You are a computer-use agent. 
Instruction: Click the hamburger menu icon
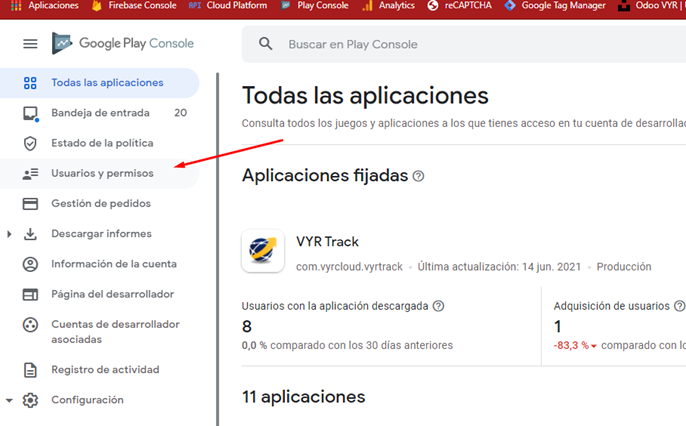click(30, 44)
